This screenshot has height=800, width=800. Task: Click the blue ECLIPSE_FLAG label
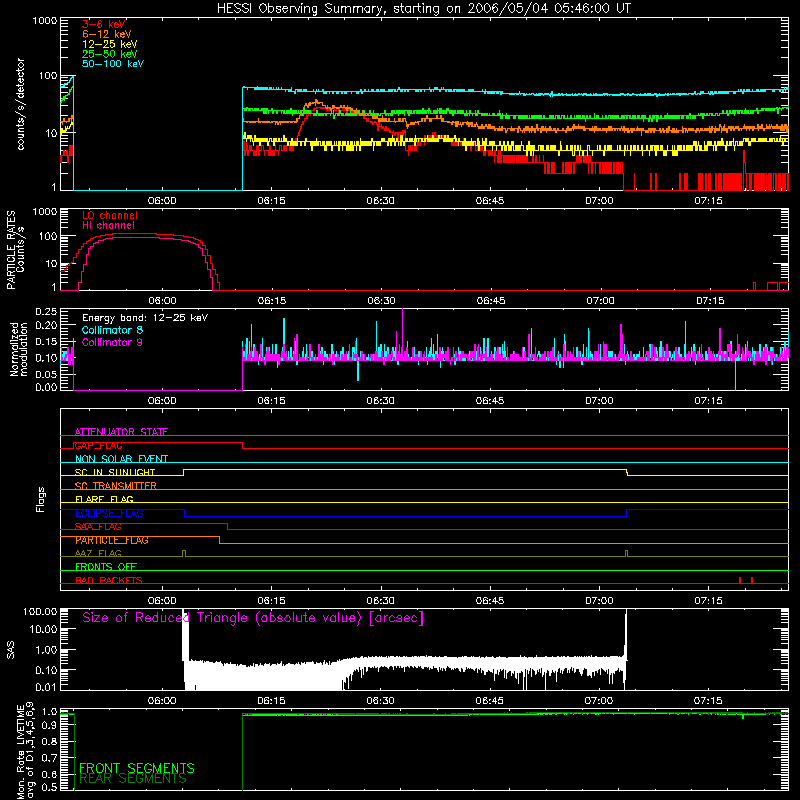[x=109, y=513]
